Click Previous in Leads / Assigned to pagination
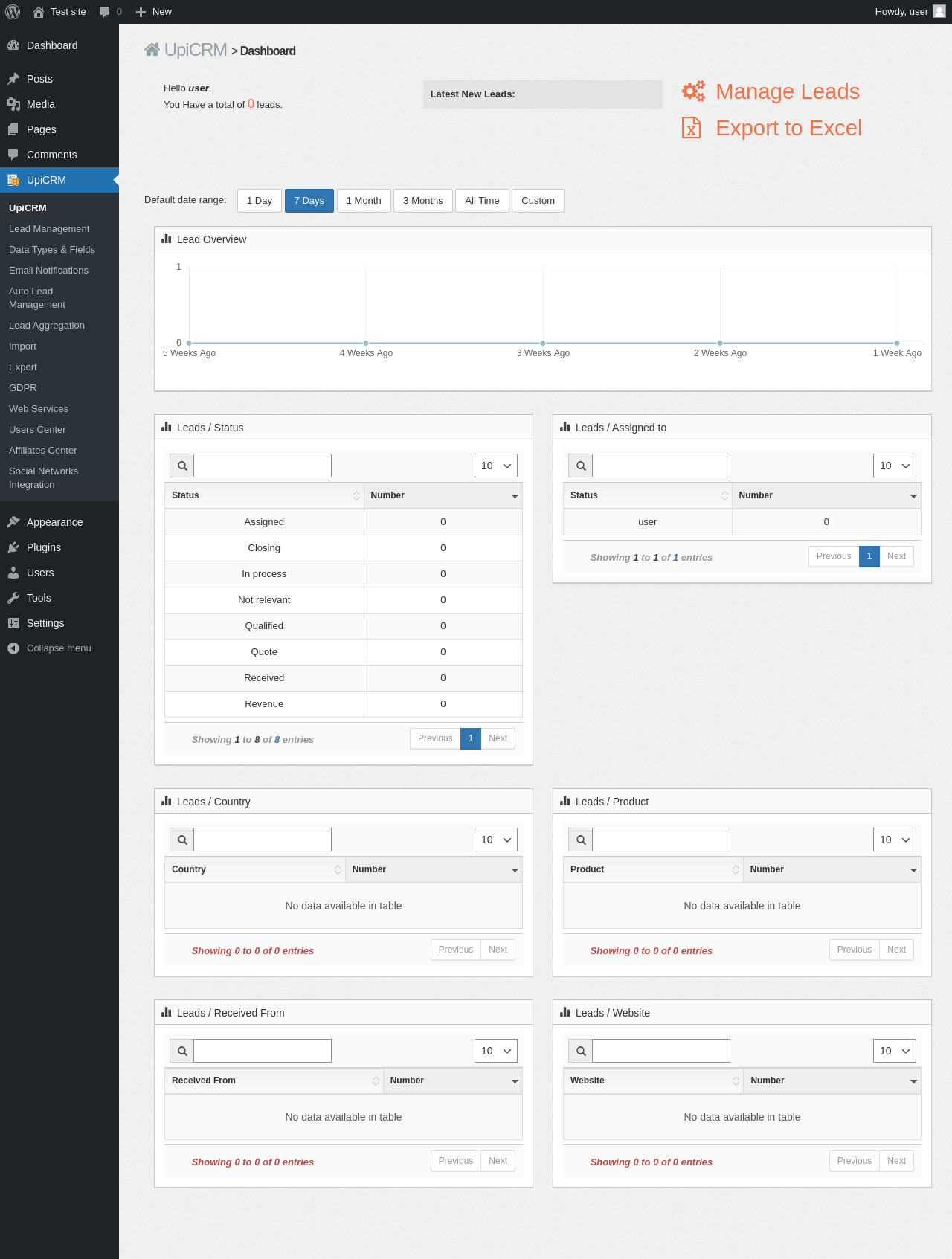The height and width of the screenshot is (1259, 952). coord(834,556)
